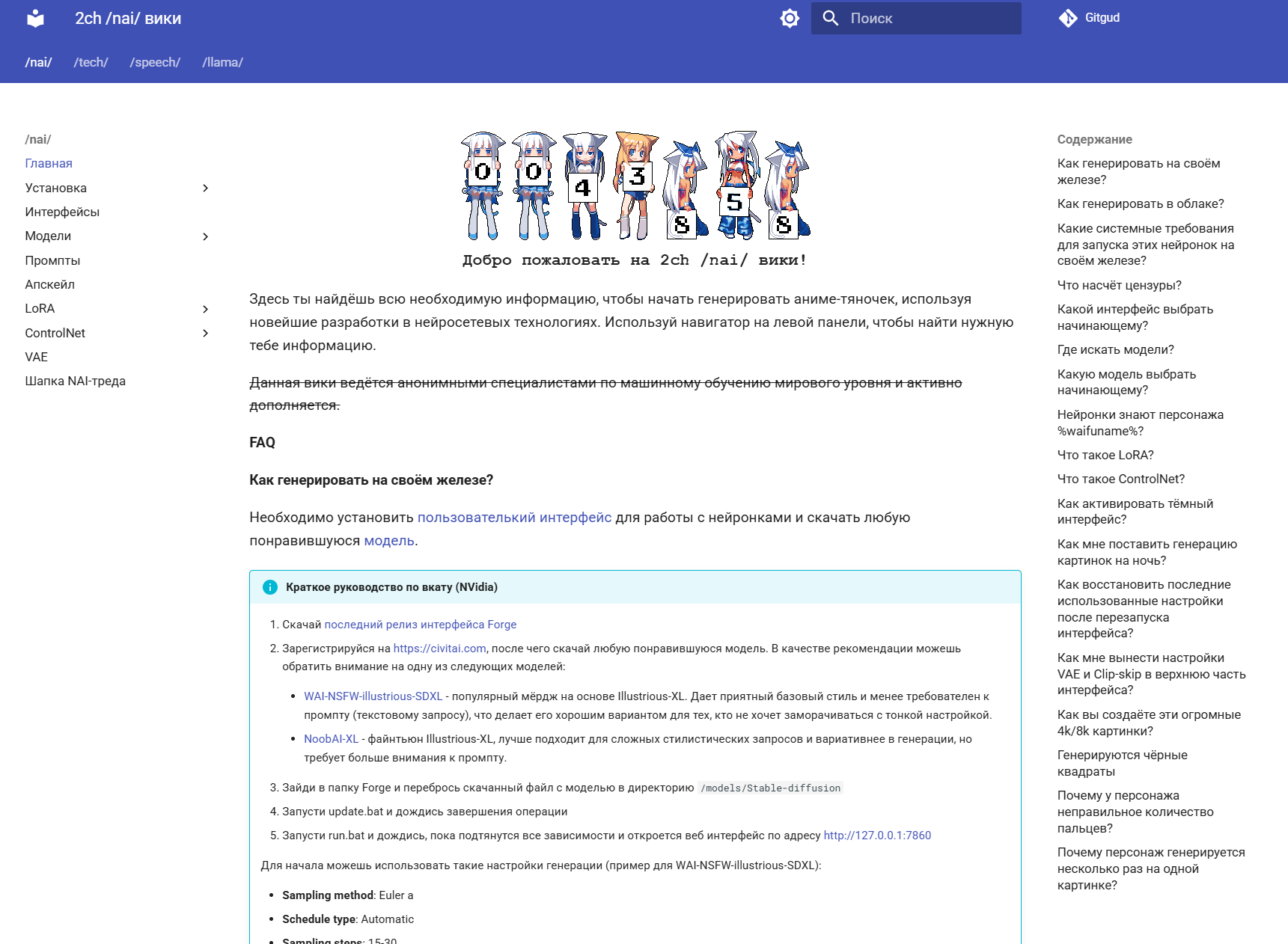This screenshot has width=1288, height=944.
Task: Jump to Какой интерфейс выбрать начинающему?
Action: click(1135, 317)
